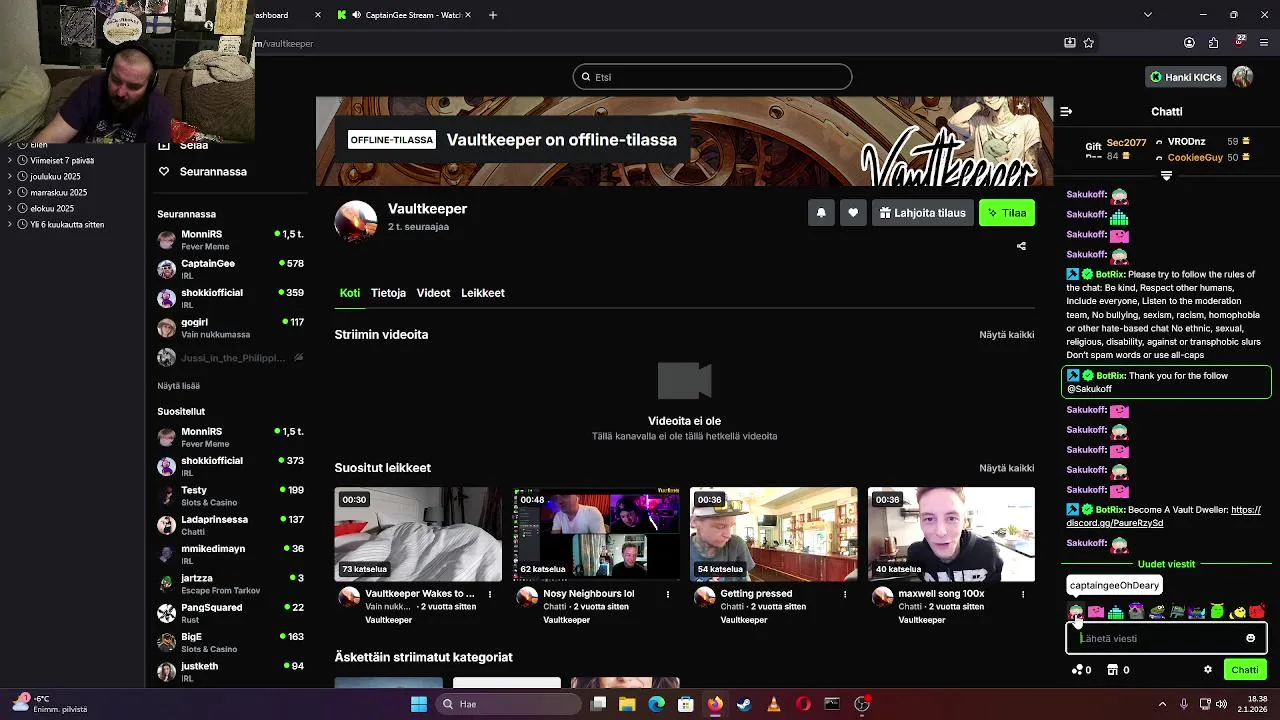The height and width of the screenshot is (720, 1280).
Task: Click Lahjoita tilaus gift button
Action: point(922,213)
